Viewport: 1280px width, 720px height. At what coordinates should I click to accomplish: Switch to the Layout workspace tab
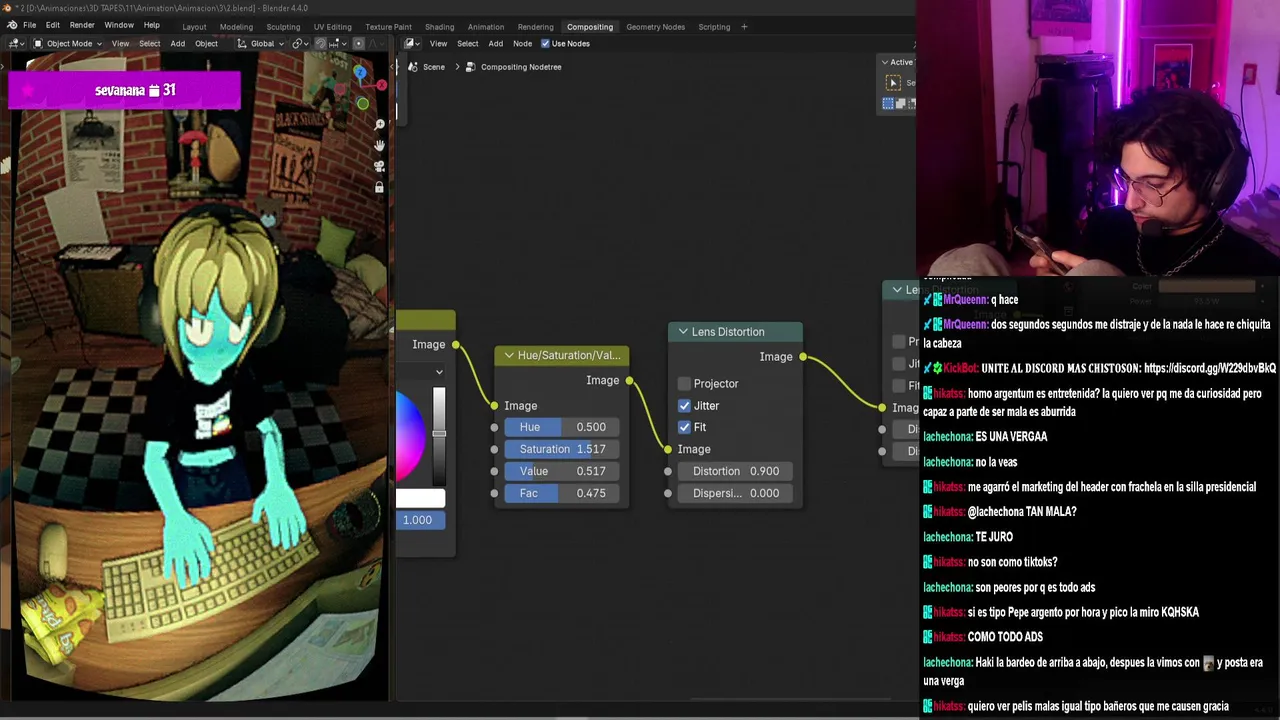point(194,27)
